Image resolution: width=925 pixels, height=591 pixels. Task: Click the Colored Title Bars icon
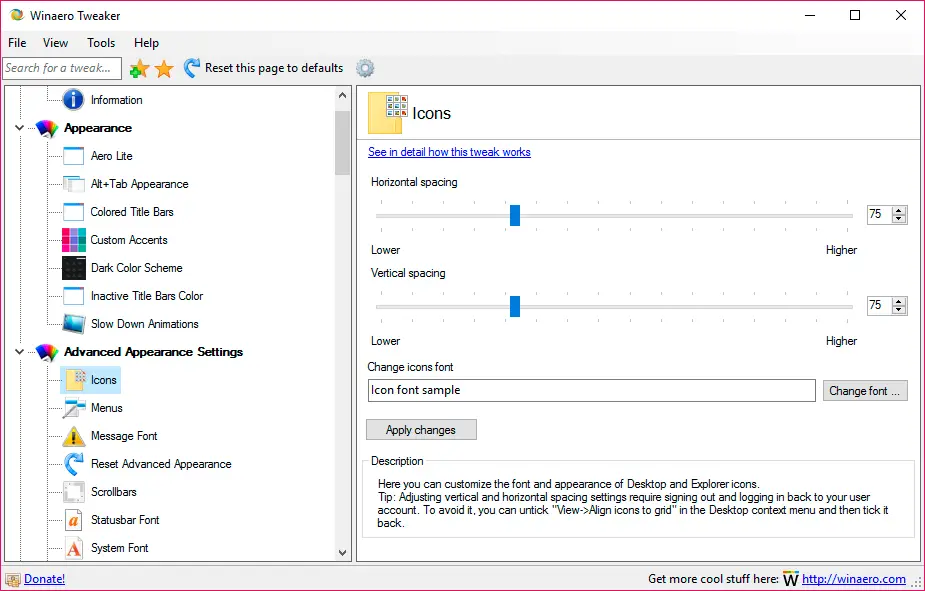(73, 212)
